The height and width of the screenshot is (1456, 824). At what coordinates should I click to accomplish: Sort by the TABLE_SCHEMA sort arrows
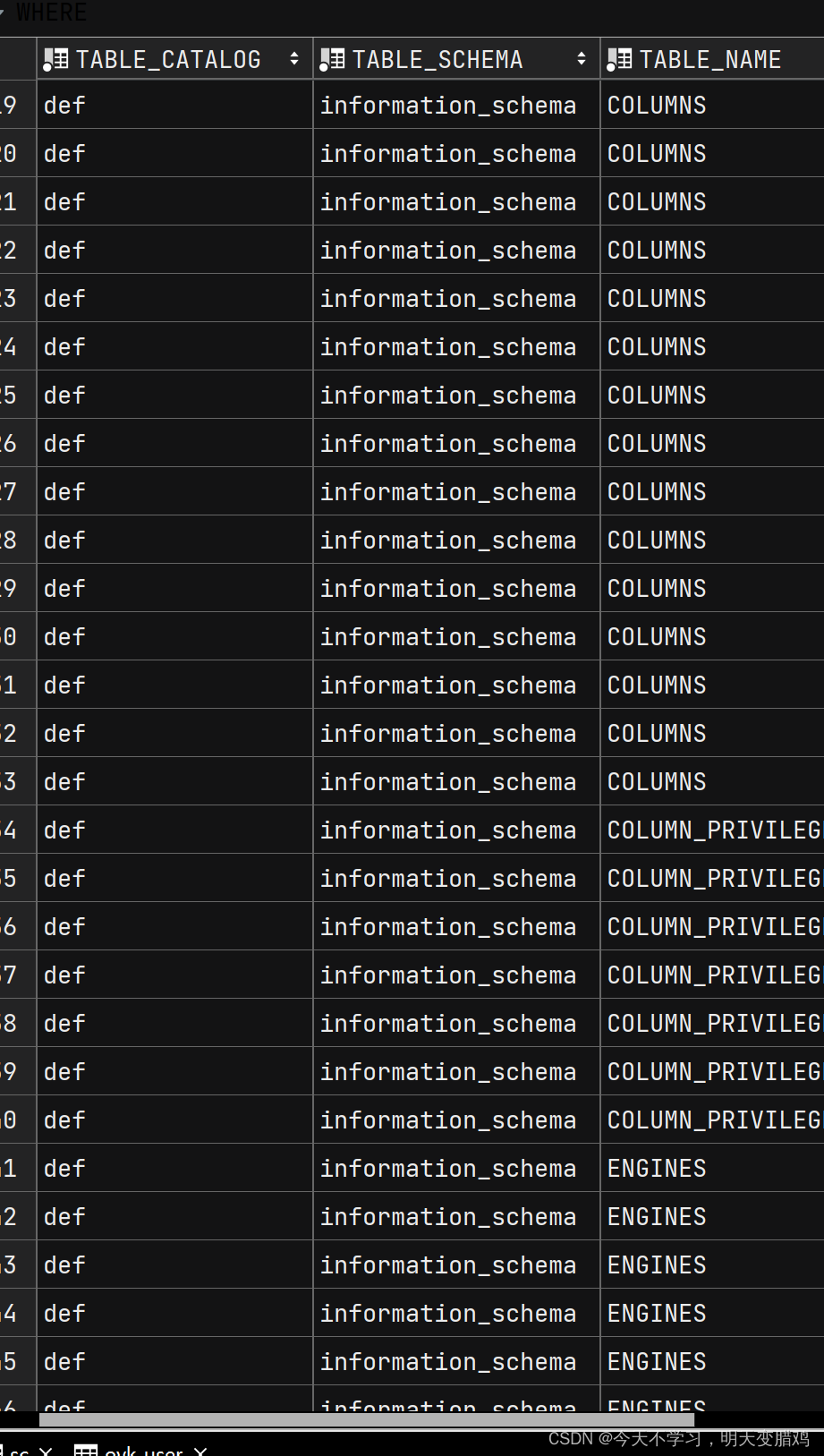(x=582, y=59)
